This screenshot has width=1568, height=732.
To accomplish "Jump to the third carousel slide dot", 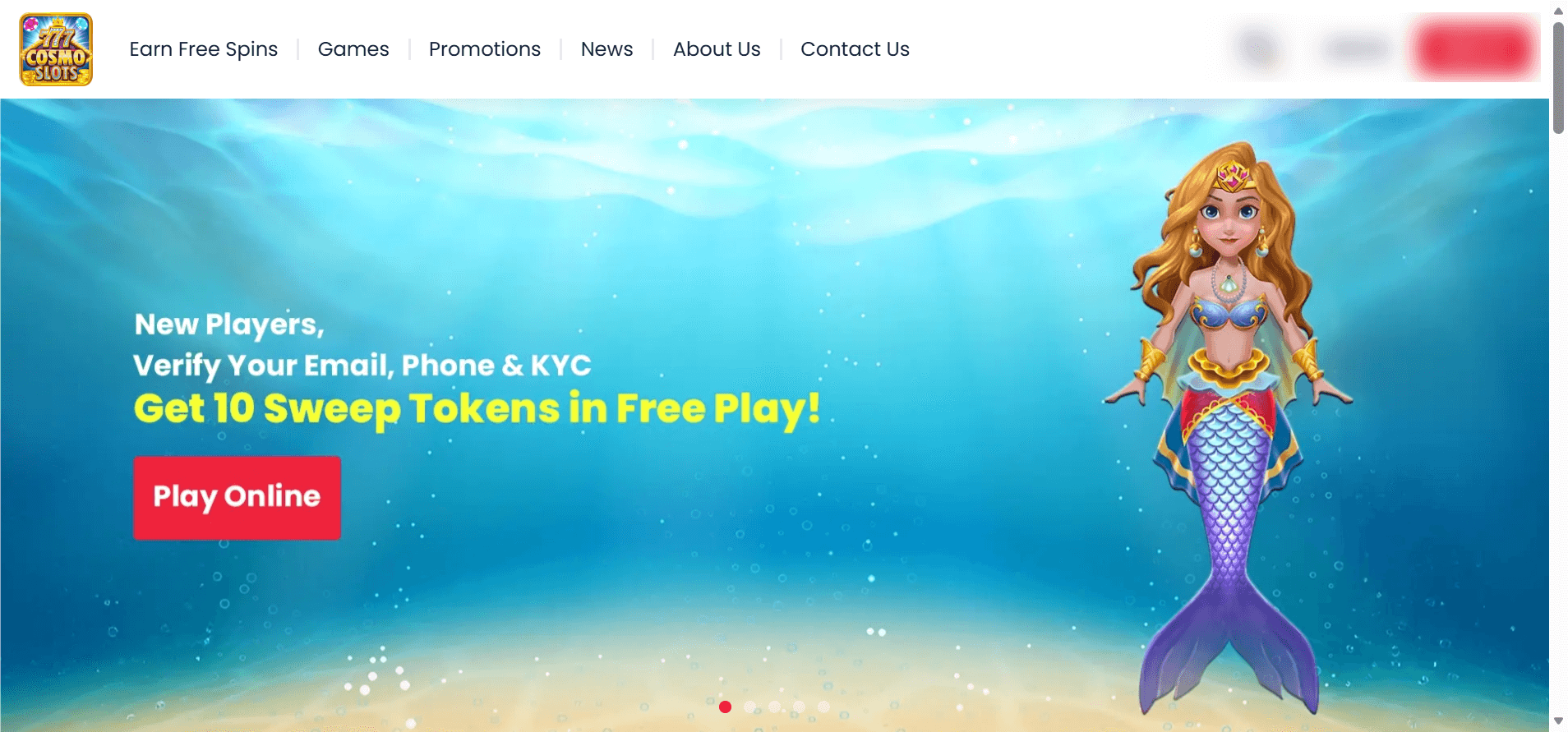I will click(774, 707).
